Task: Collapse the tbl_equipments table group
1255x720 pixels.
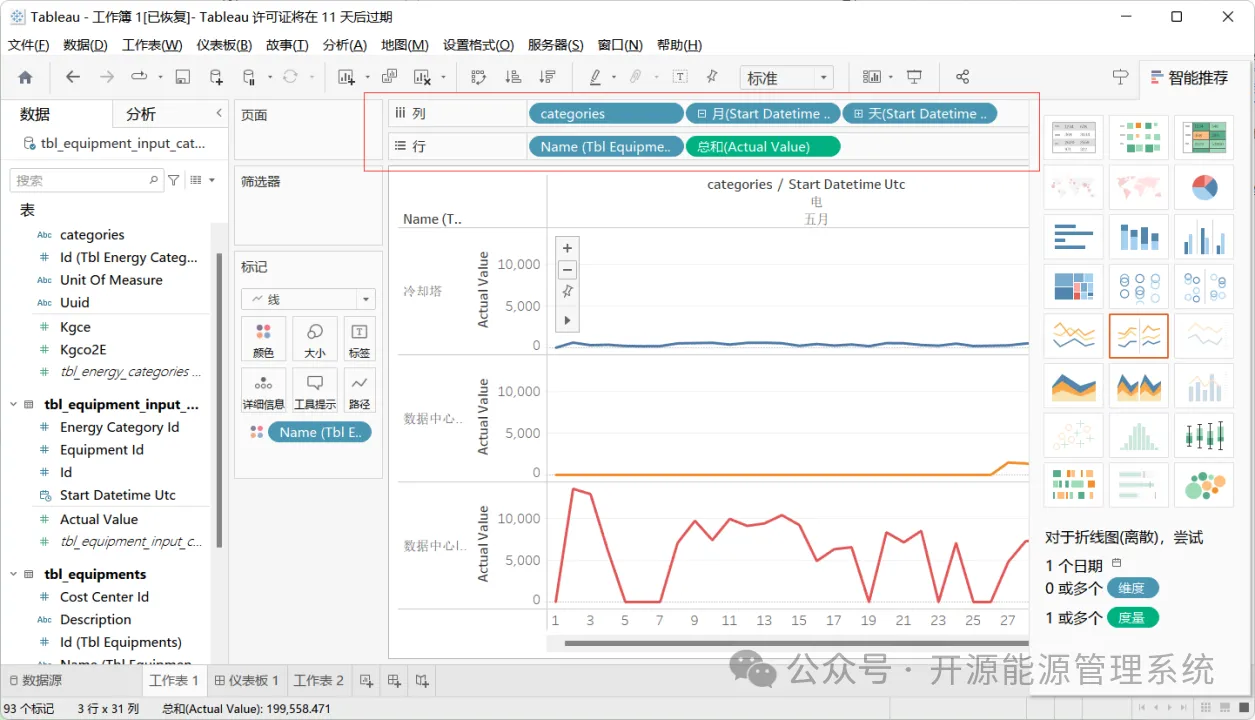Action: (13, 574)
